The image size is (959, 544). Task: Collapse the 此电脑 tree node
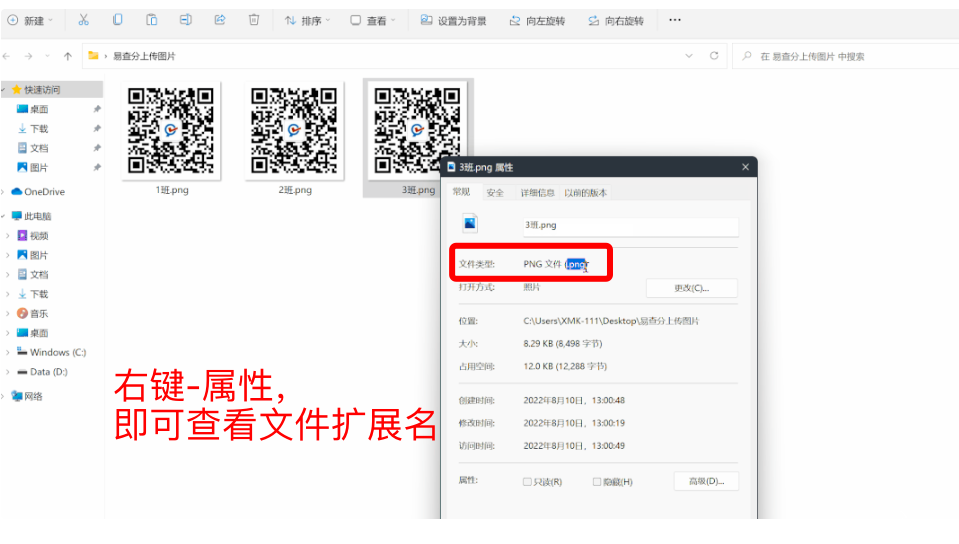click(4, 216)
